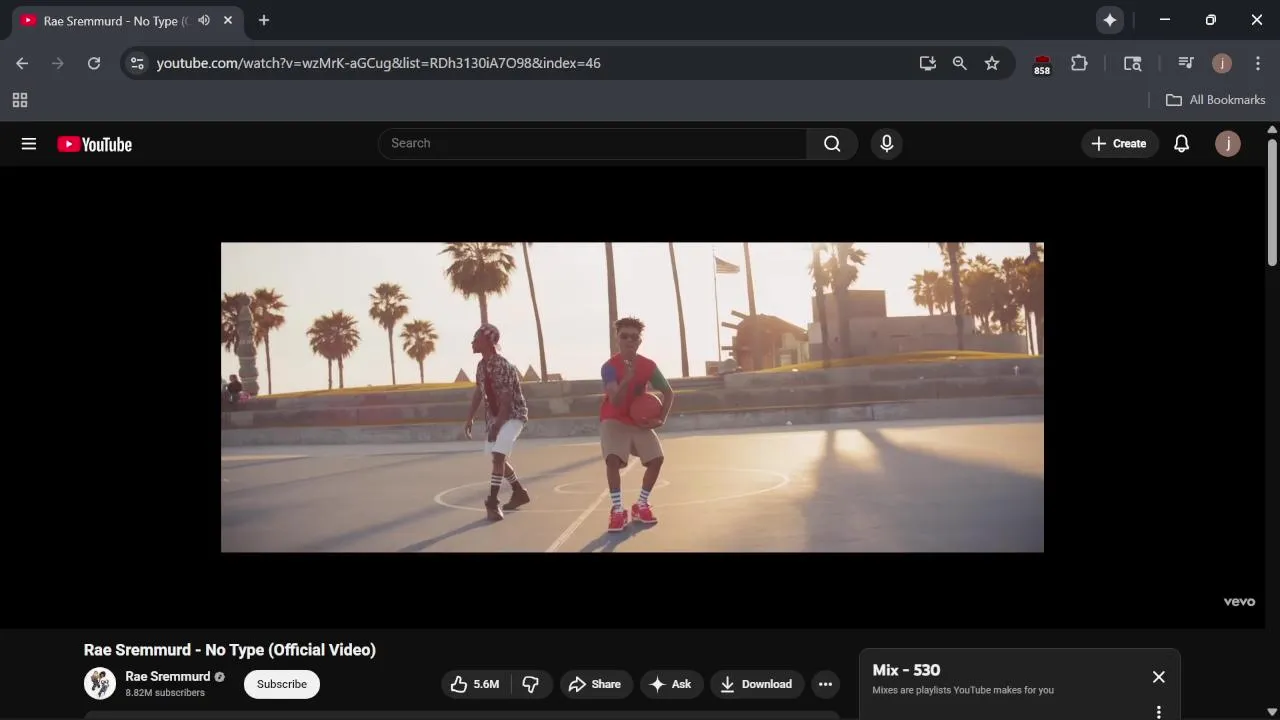This screenshot has width=1280, height=720.
Task: Open the media control music icon
Action: coord(1186,63)
